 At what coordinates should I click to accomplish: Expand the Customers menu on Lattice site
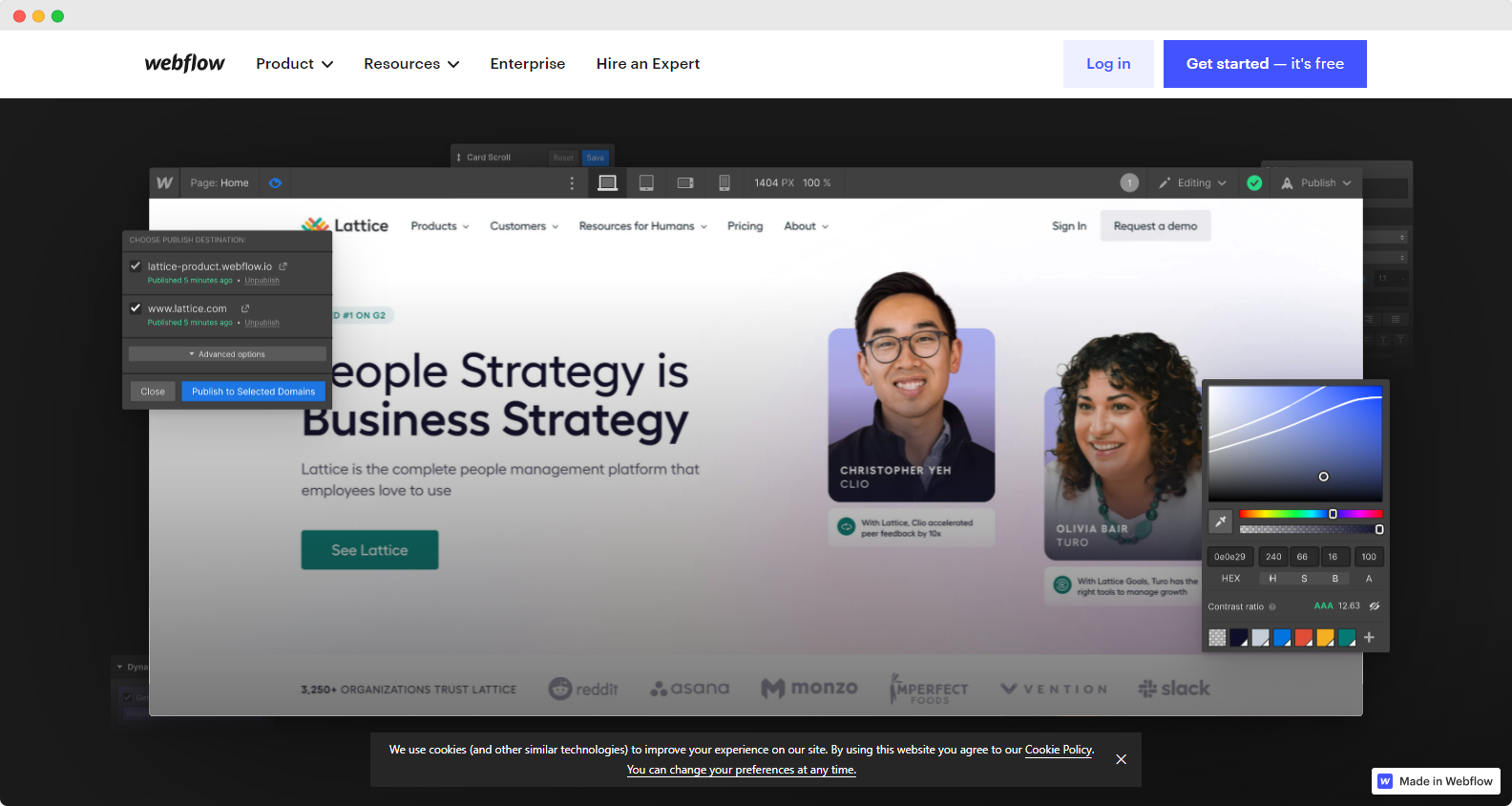(524, 226)
